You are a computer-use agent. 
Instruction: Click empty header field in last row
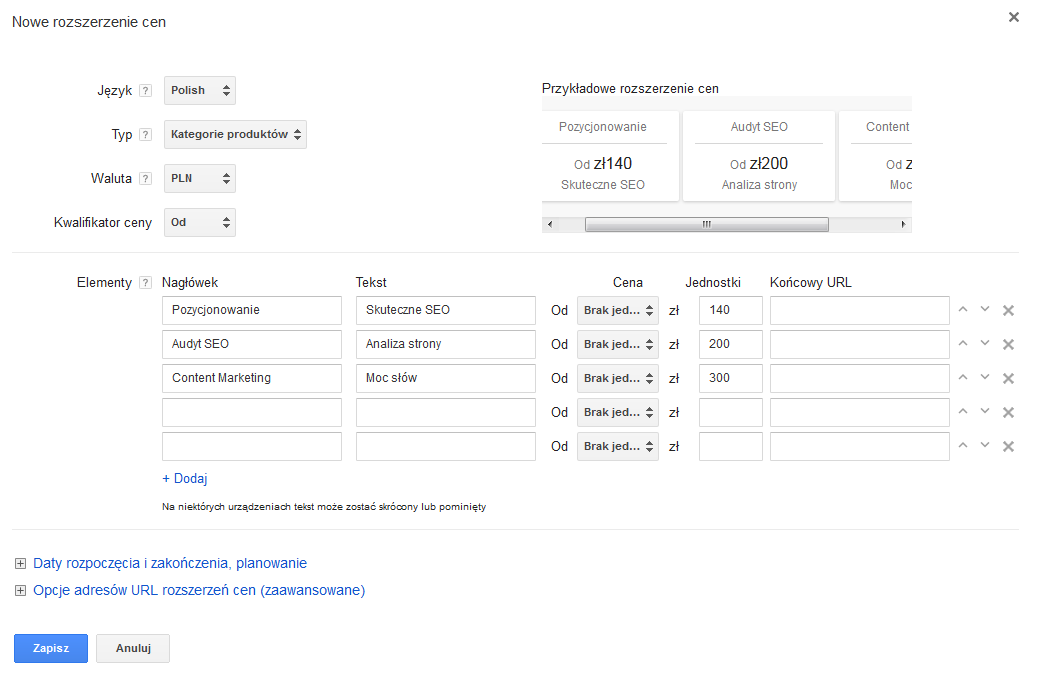(252, 446)
